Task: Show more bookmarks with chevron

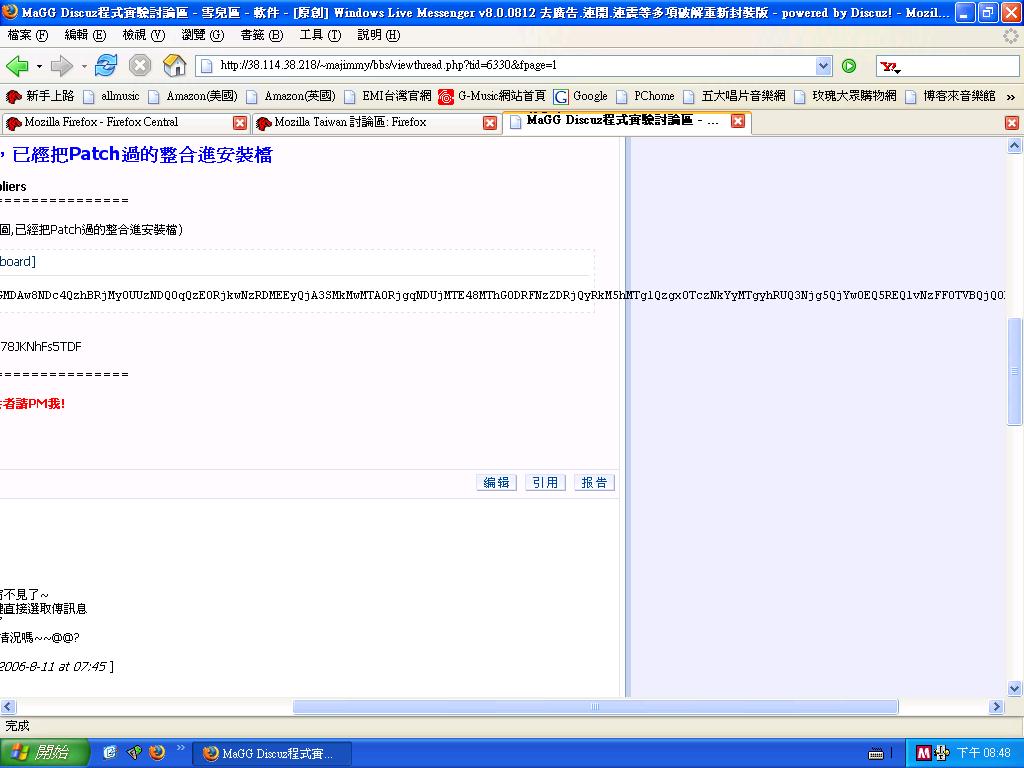Action: [x=1010, y=97]
